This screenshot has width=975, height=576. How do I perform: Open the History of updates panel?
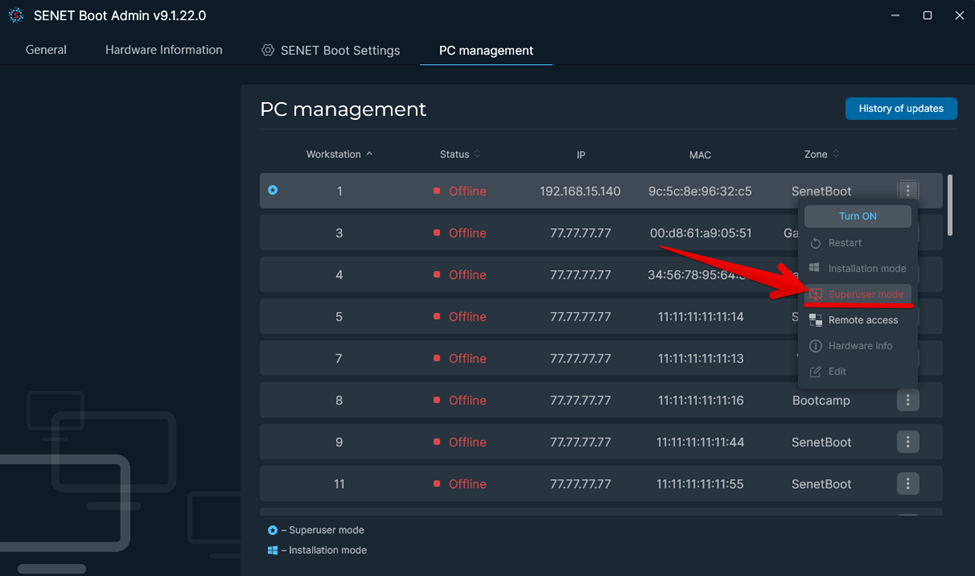coord(900,108)
